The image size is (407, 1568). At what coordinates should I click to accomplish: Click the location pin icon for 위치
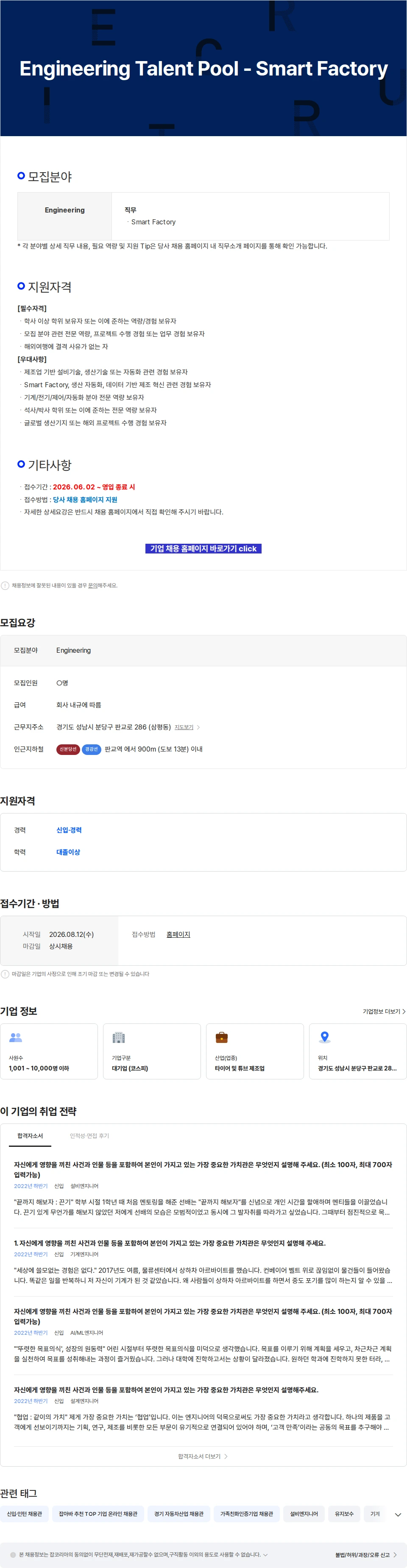[x=325, y=1037]
